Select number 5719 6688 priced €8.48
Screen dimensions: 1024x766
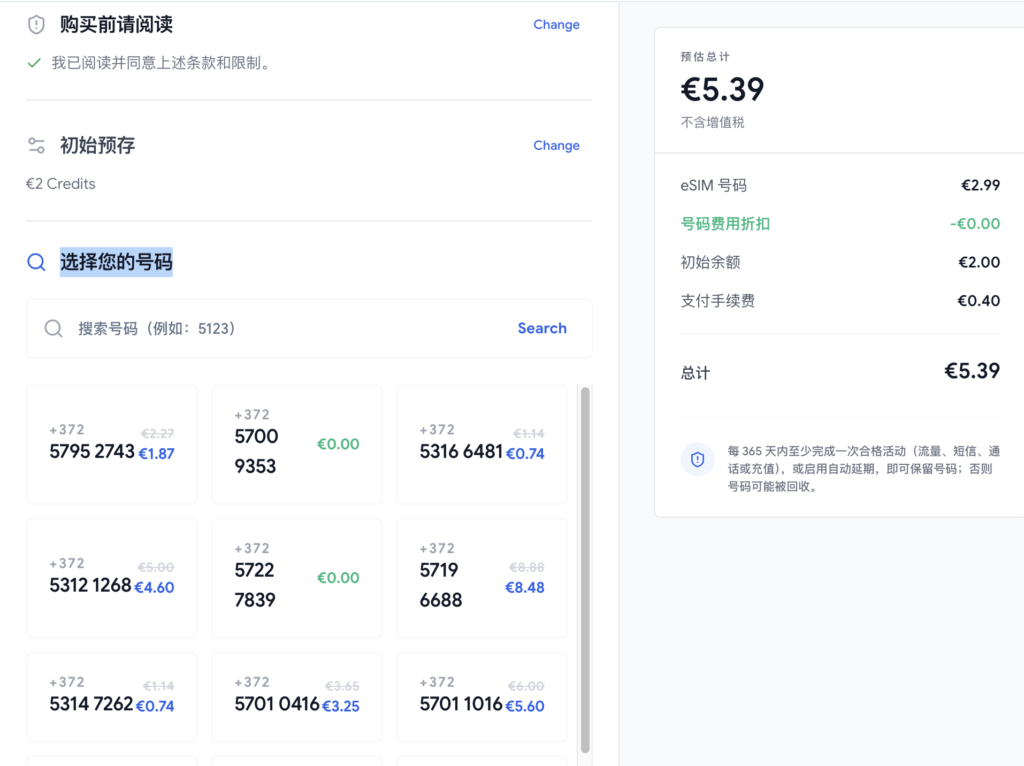[x=482, y=578]
